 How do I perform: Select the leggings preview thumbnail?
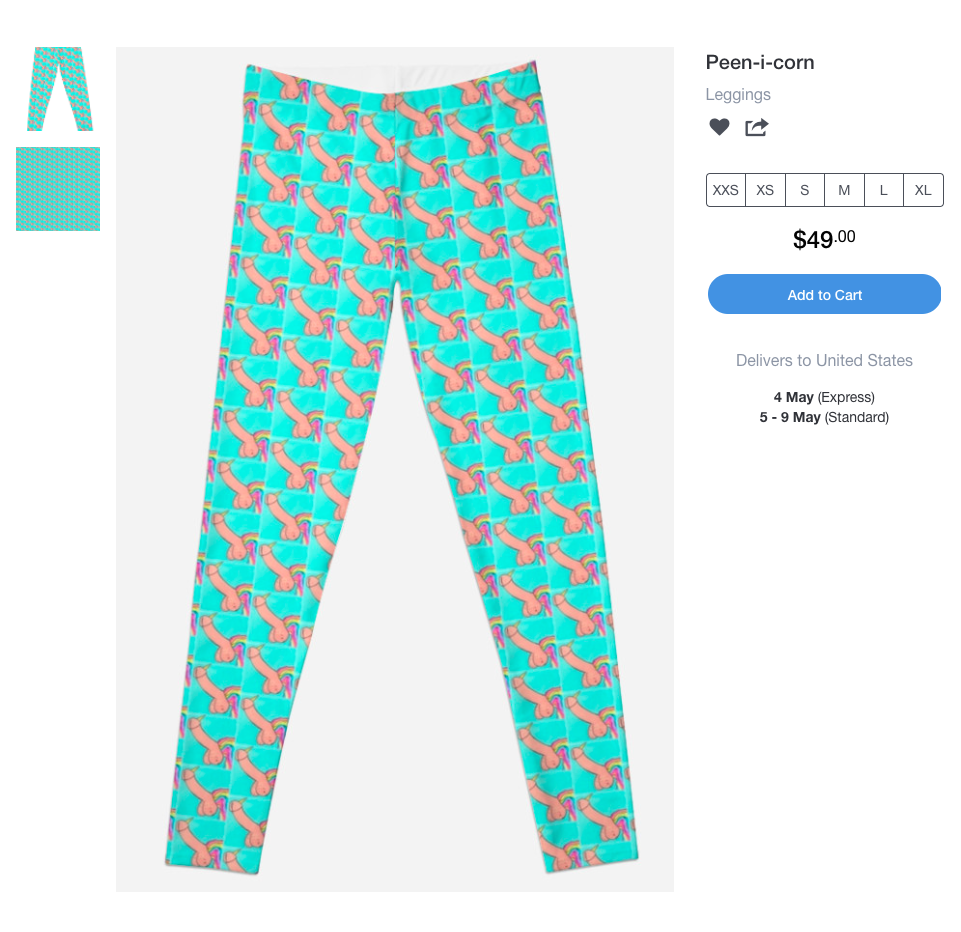click(58, 89)
